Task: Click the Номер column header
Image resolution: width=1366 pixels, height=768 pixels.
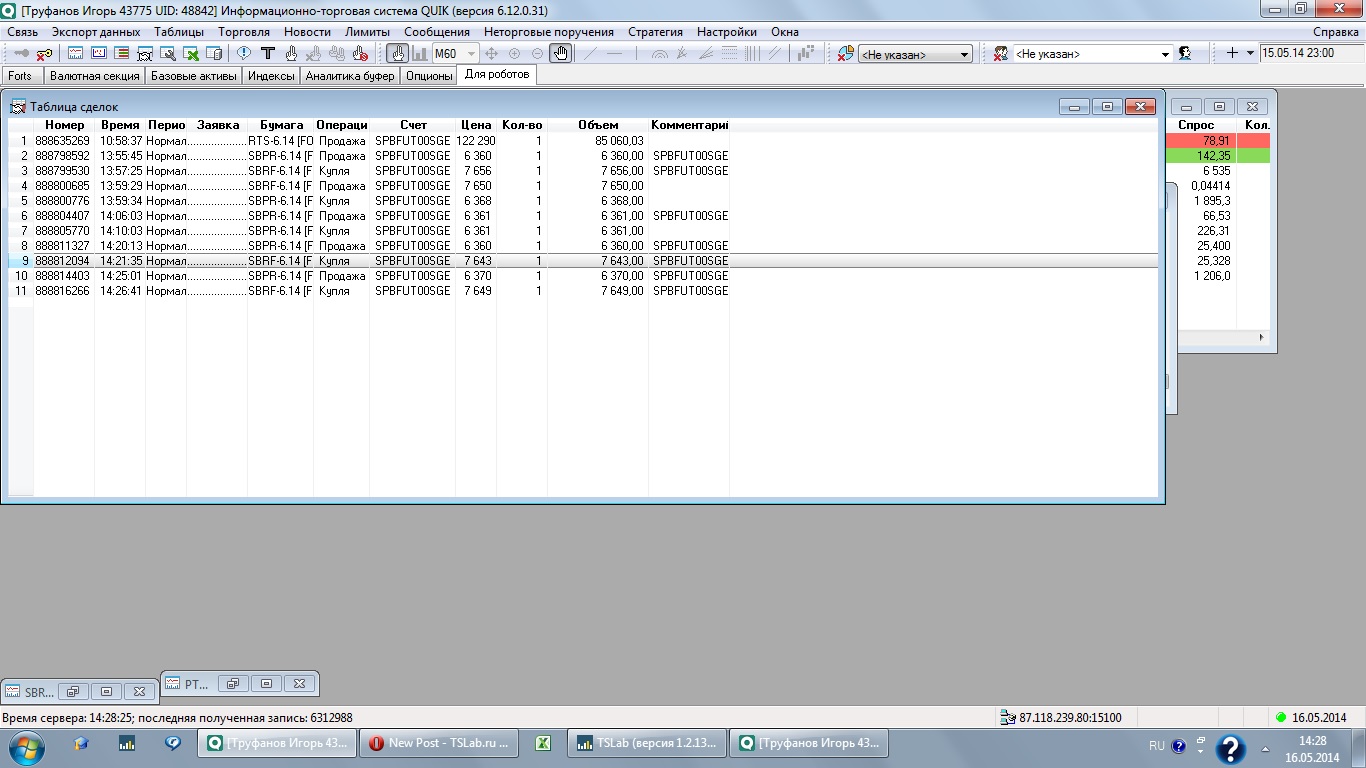Action: [65, 125]
